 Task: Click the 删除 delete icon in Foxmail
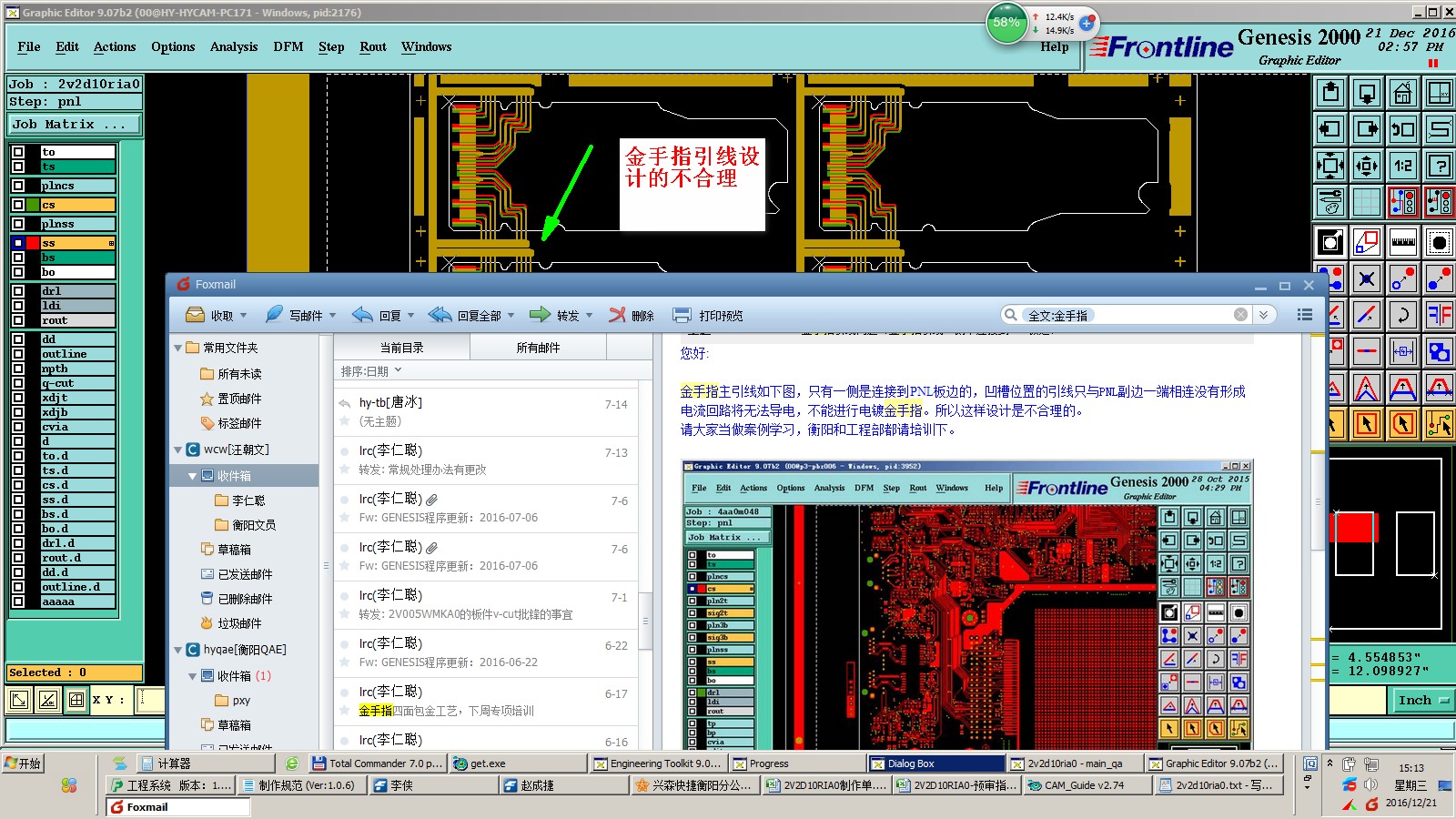617,315
